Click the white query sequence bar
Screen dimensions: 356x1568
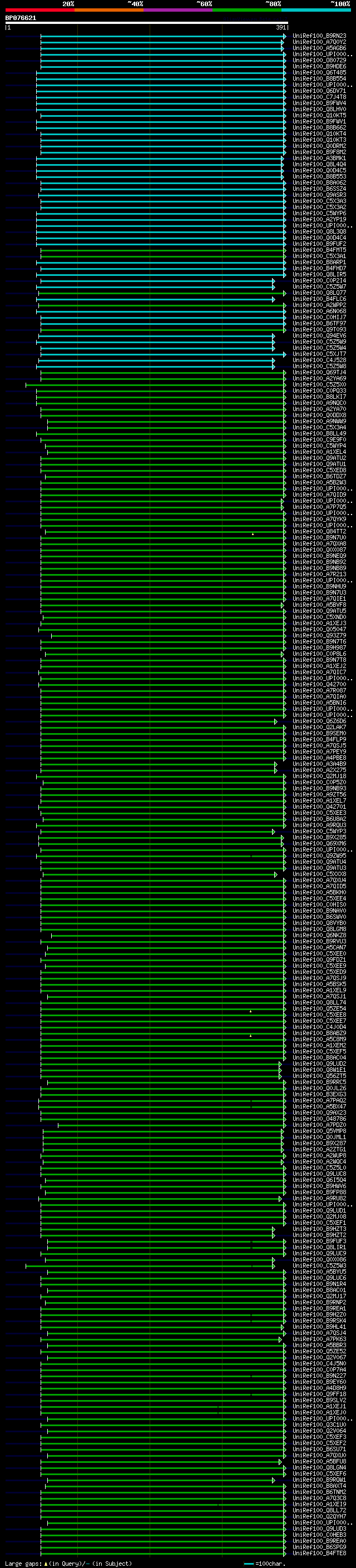[147, 22]
